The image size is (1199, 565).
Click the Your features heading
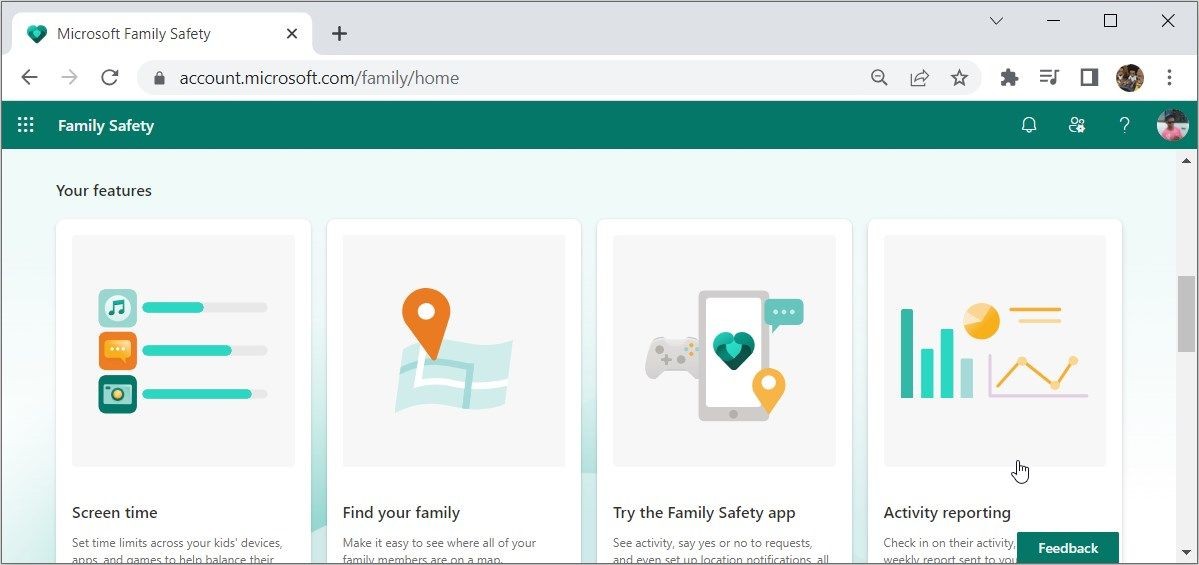[104, 190]
